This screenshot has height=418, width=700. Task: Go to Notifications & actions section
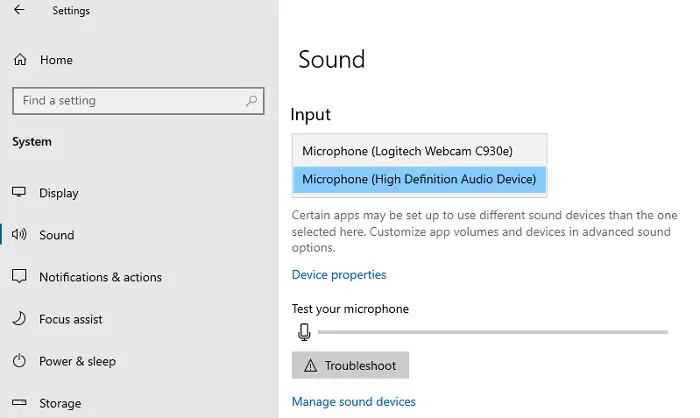point(100,277)
